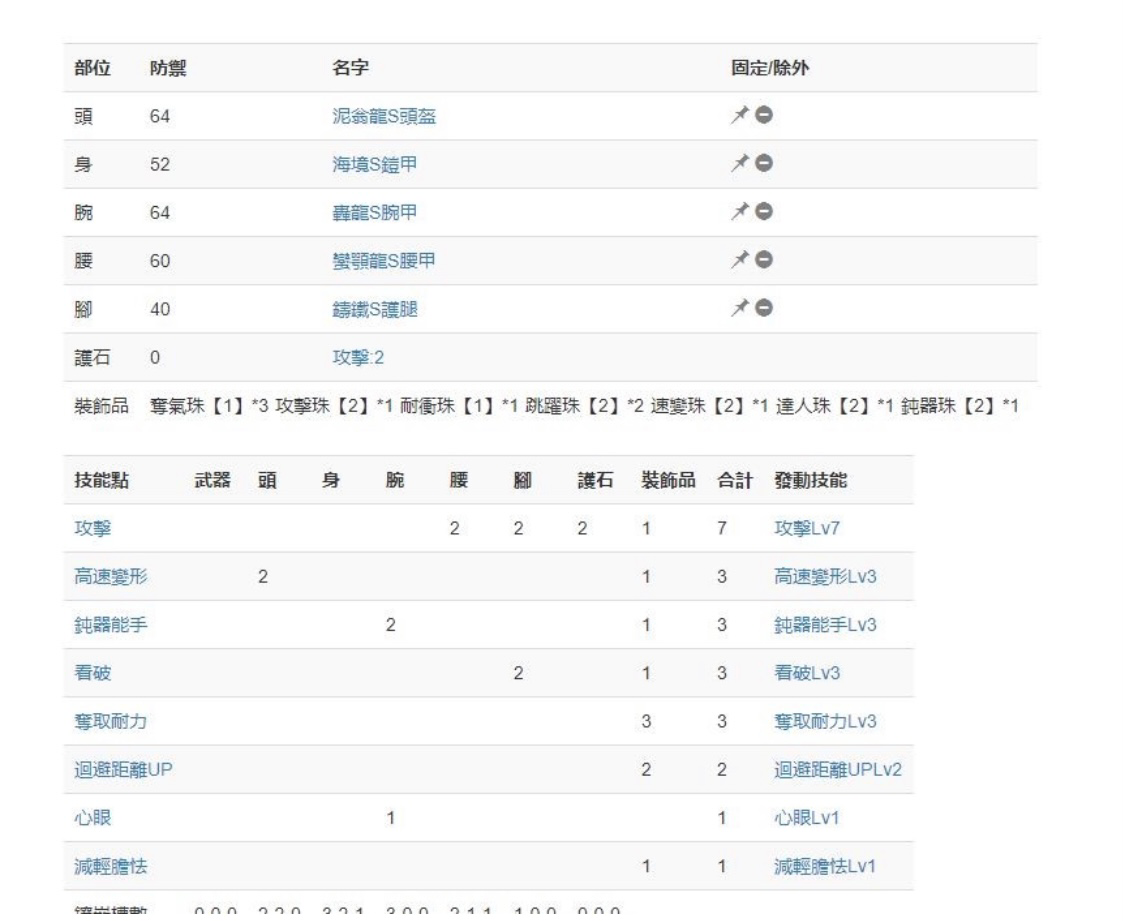This screenshot has width=1125, height=921.
Task: Click the exclude icon for 蠻顎龍S腰甲
Action: point(764,261)
